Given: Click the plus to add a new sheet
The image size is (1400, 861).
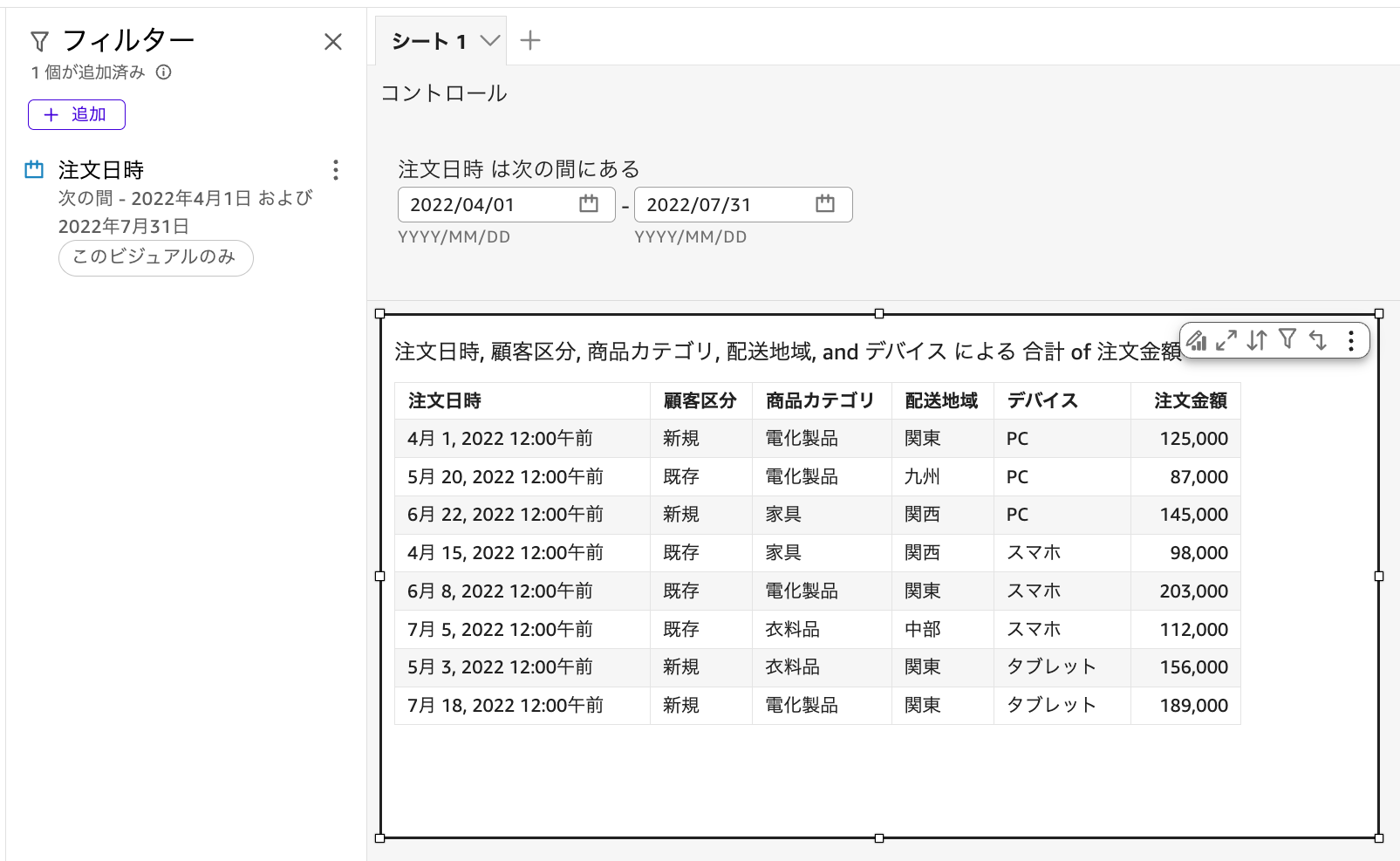Looking at the screenshot, I should pyautogui.click(x=530, y=39).
